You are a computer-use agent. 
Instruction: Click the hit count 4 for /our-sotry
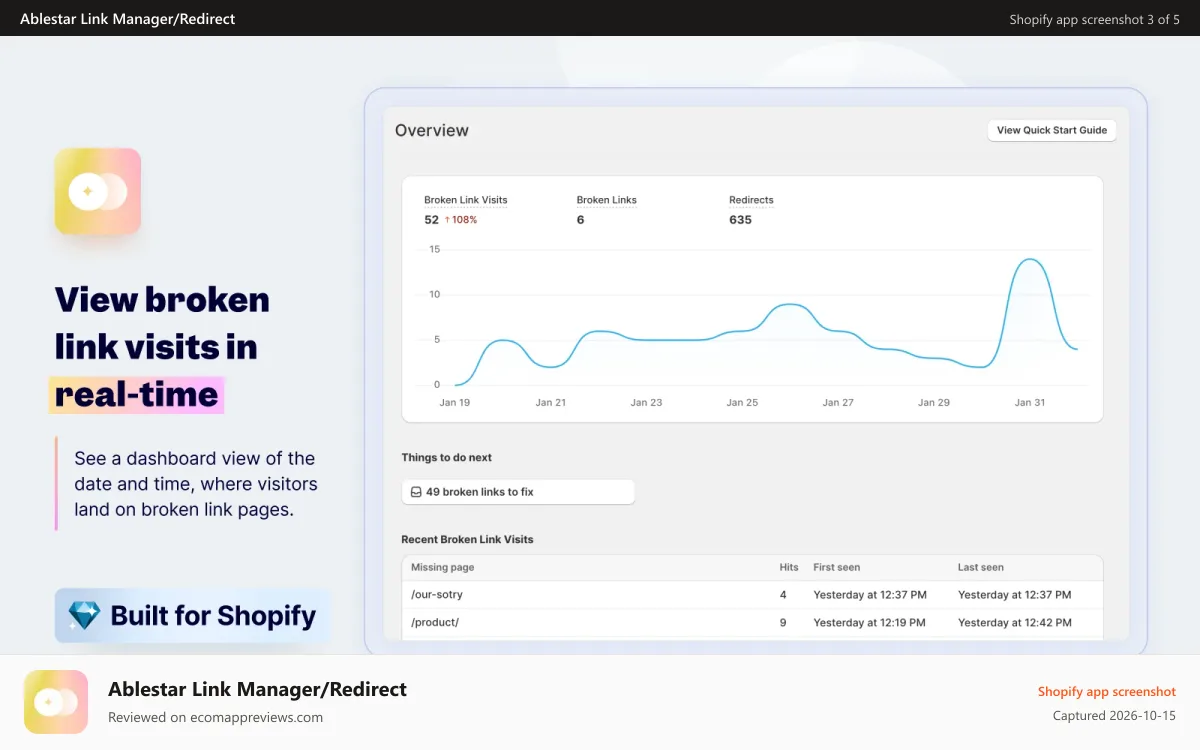click(x=783, y=594)
